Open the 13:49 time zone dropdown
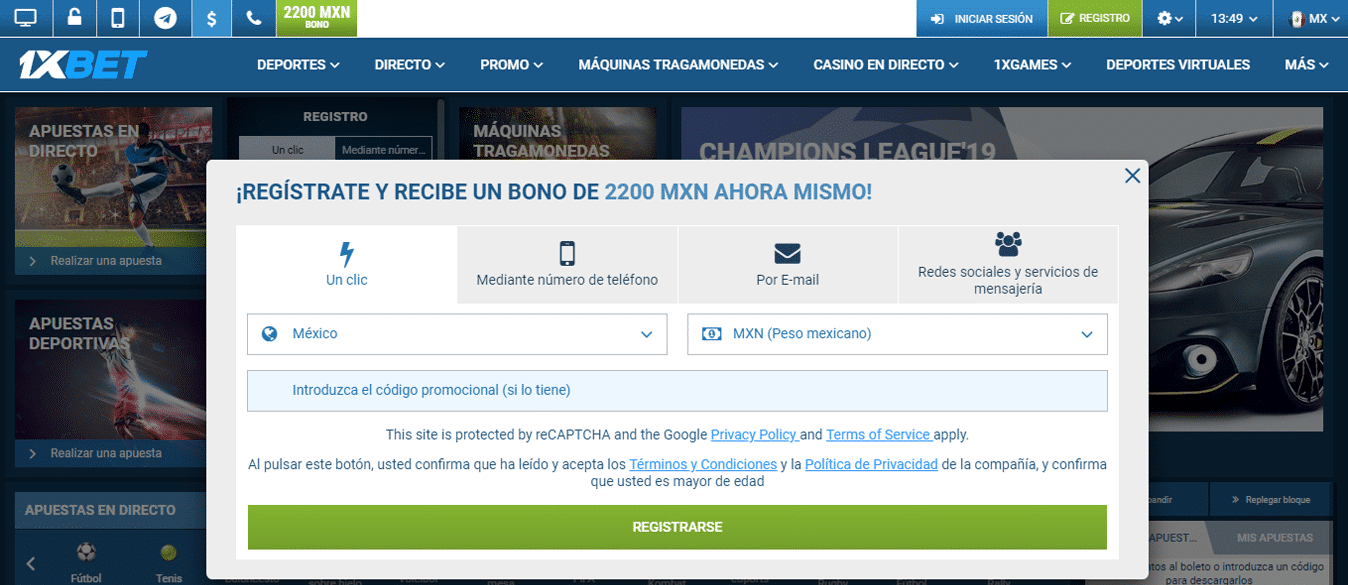 pyautogui.click(x=1235, y=18)
